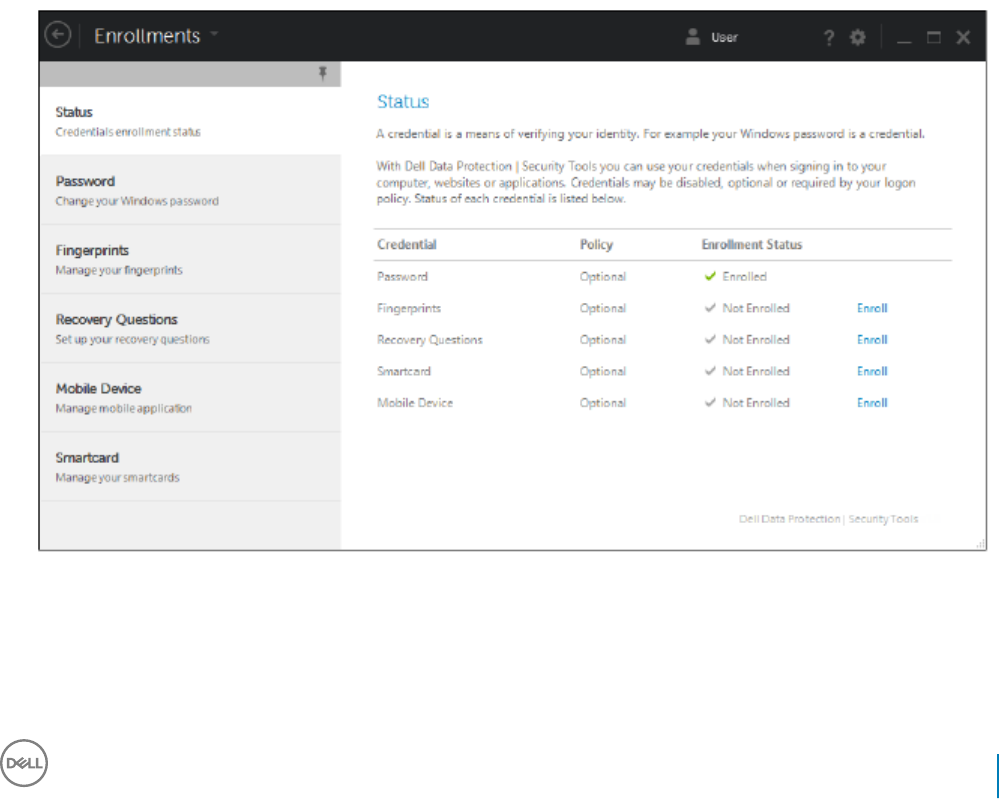Enroll the Mobile Device credential
This screenshot has height=799, width=999.
[872, 403]
